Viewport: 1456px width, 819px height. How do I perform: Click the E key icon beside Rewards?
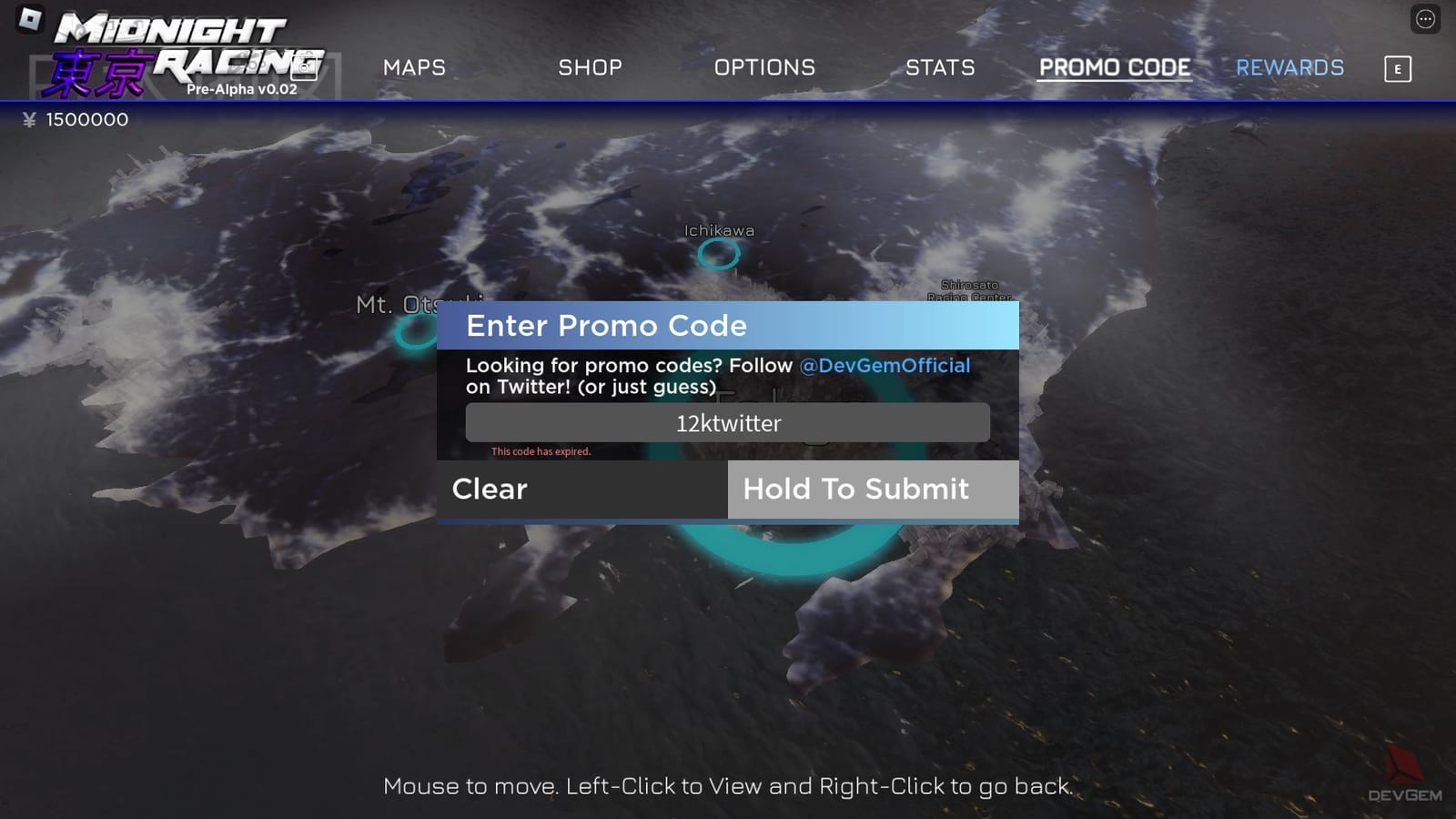(x=1398, y=69)
